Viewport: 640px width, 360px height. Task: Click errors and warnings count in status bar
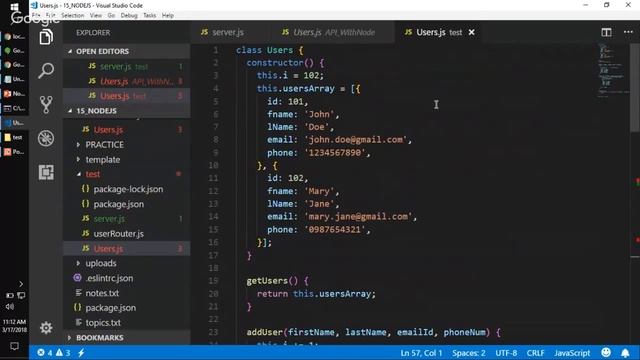click(54, 353)
